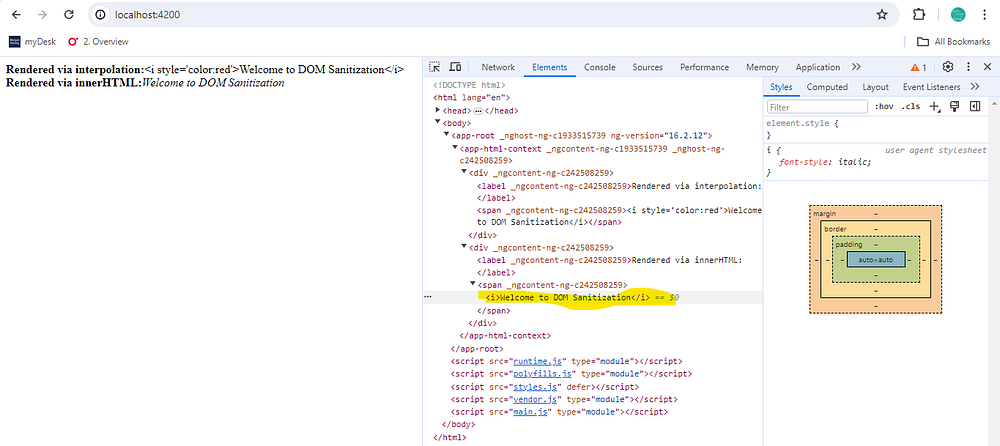Click the warning issues counter icon
The image size is (1000, 446).
pos(918,67)
